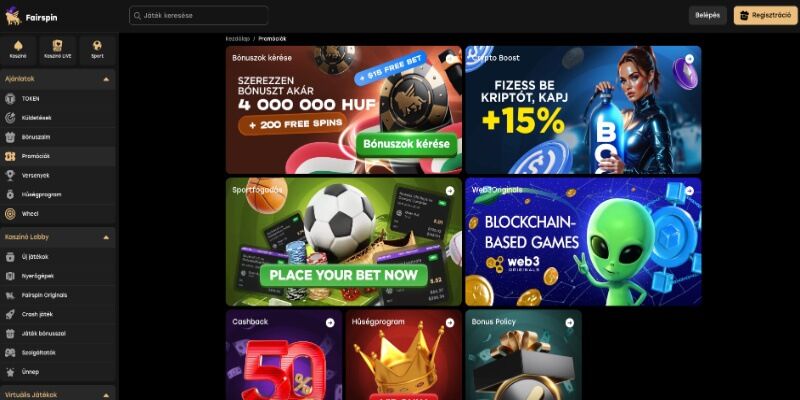Screen dimensions: 800x400
Task: Collapse the Kaszinó Lobby section
Action: [106, 237]
